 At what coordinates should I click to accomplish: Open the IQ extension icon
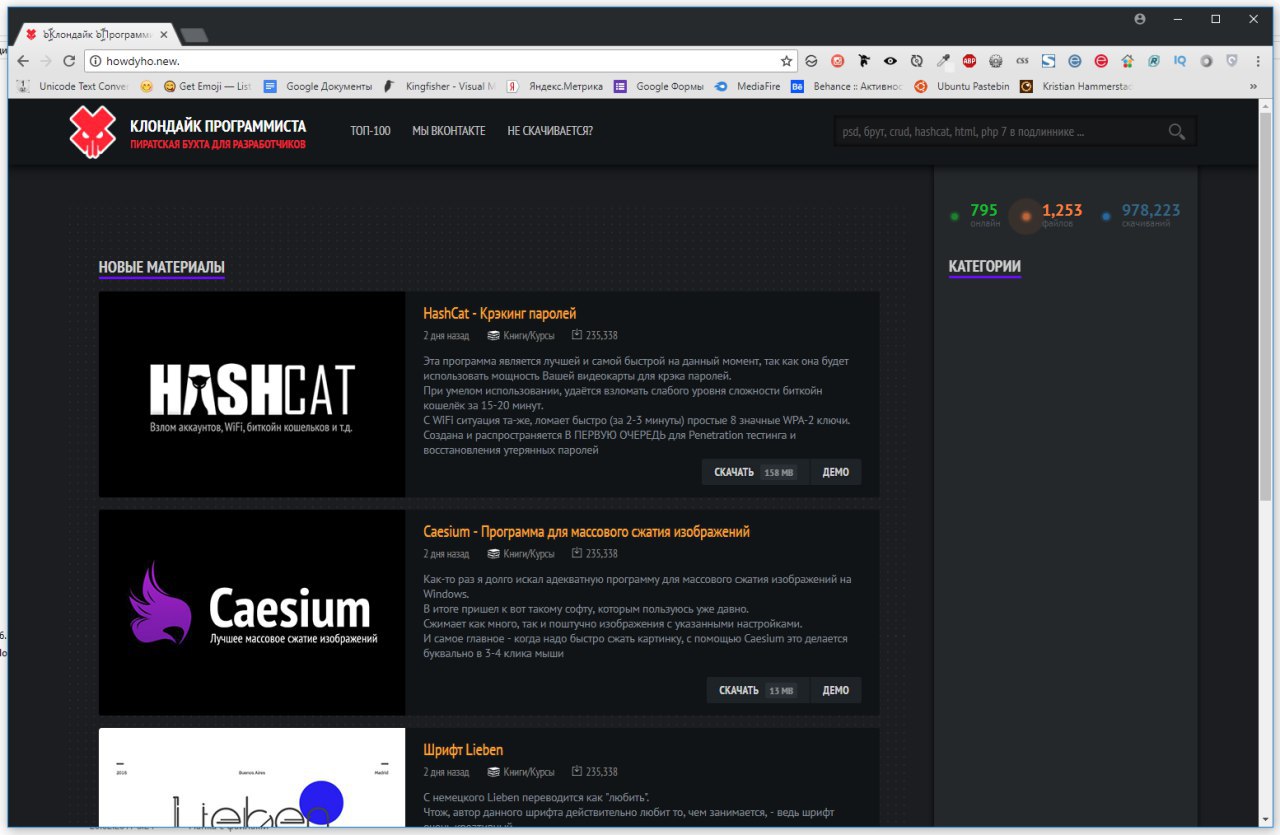coord(1180,61)
